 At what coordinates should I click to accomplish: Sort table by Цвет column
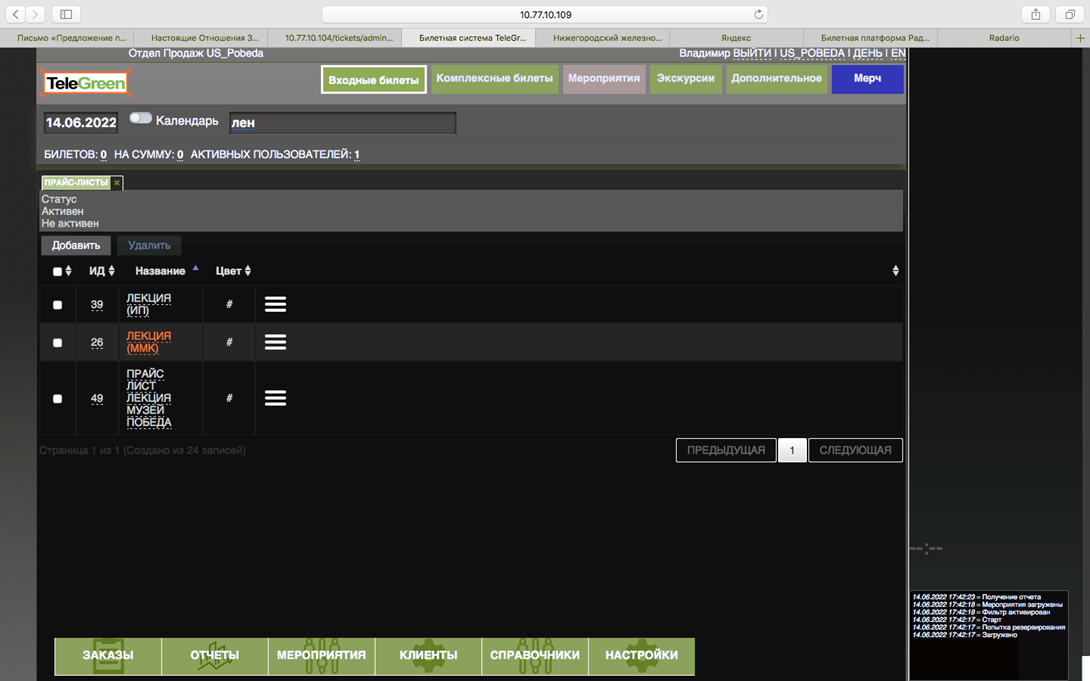[x=233, y=271]
